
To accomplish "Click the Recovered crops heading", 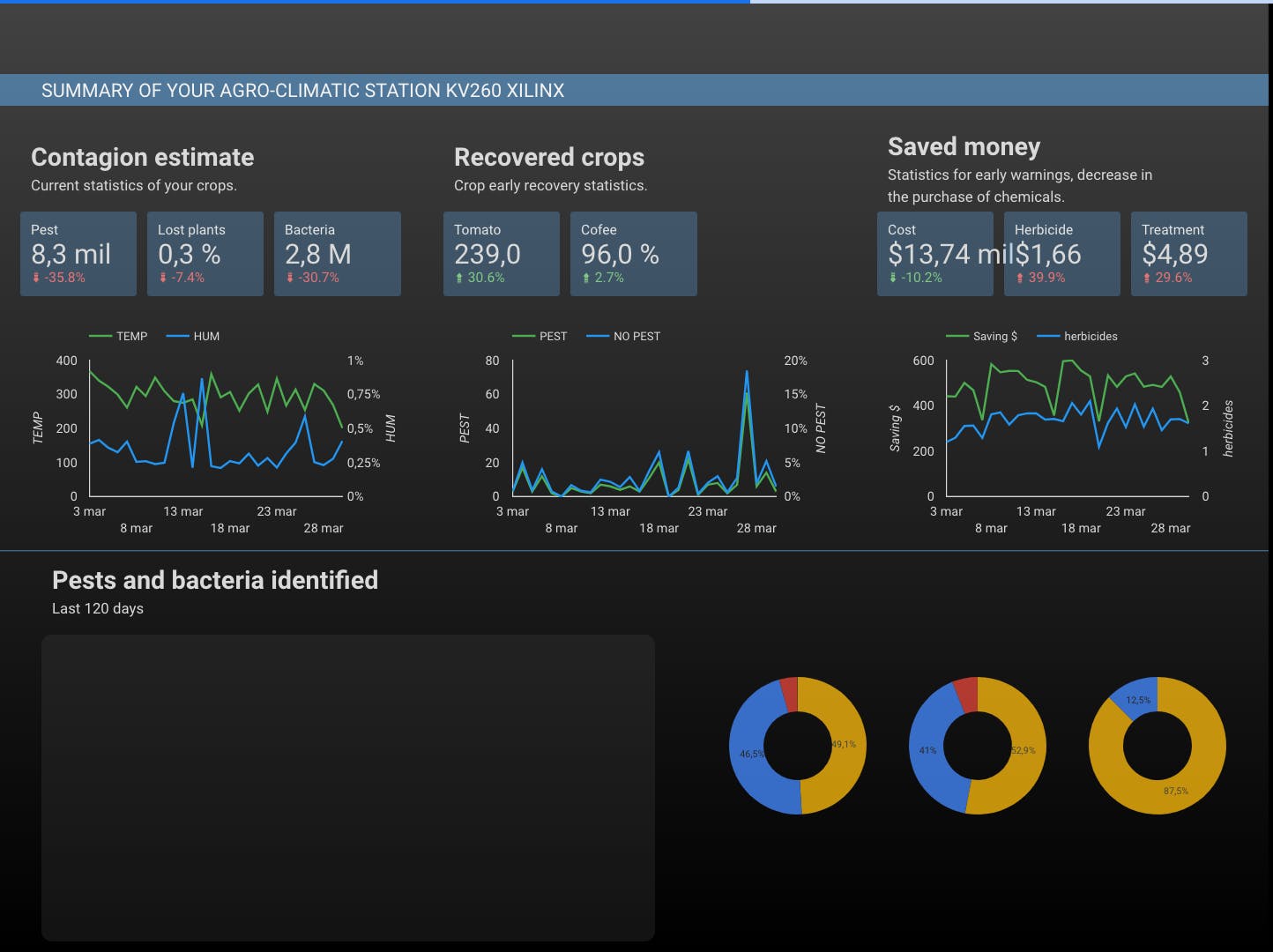I will [549, 157].
